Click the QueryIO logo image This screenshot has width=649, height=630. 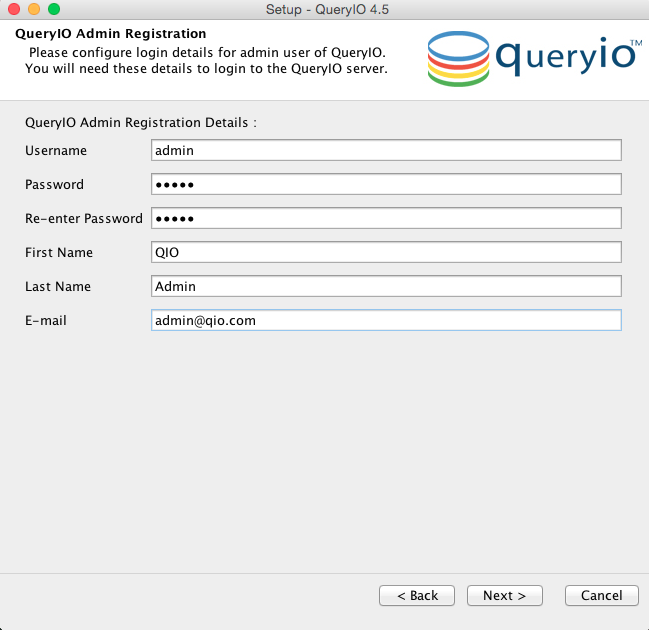(534, 58)
